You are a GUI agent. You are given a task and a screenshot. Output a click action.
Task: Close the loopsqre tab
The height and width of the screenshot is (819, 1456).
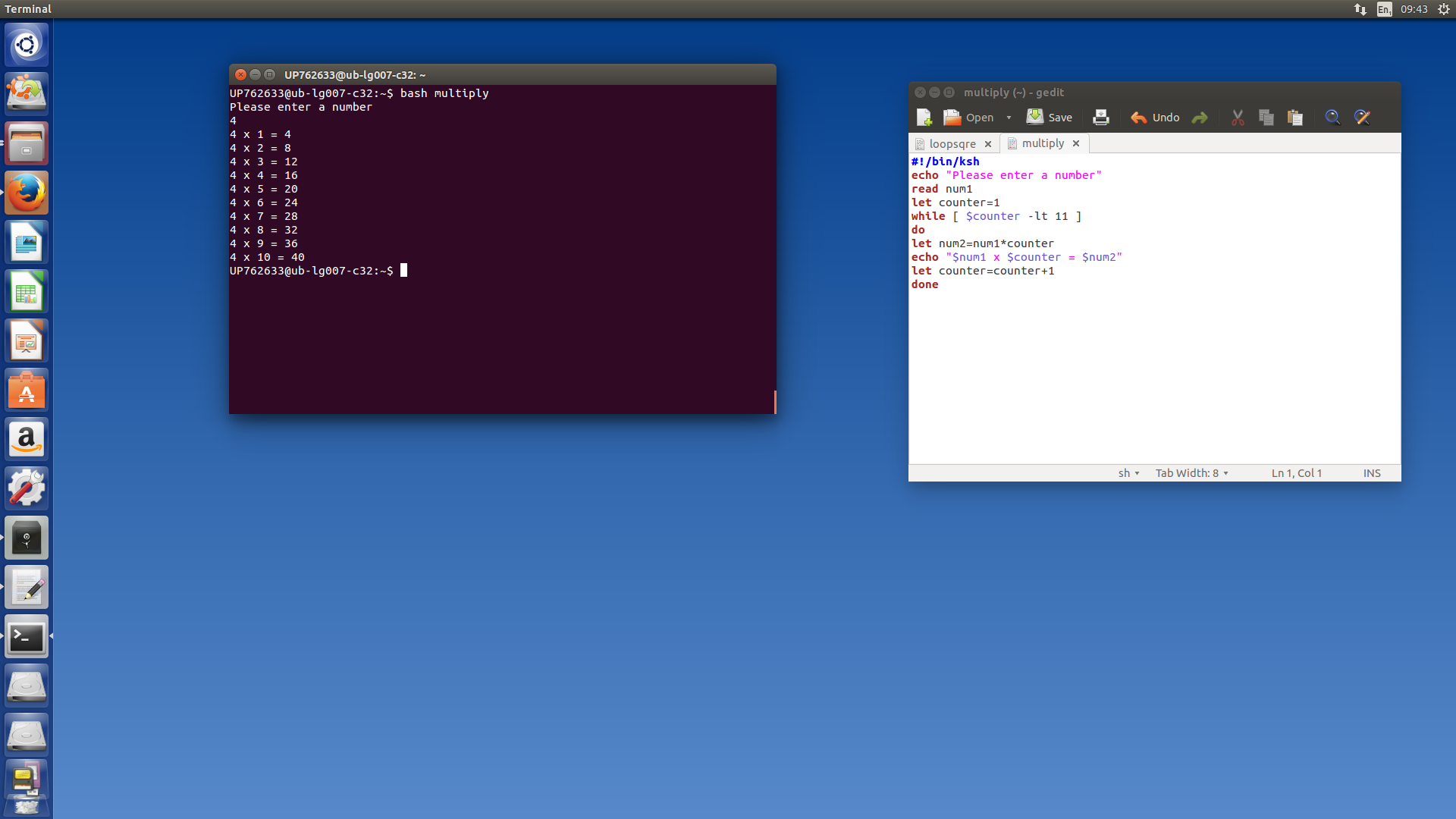click(x=988, y=144)
